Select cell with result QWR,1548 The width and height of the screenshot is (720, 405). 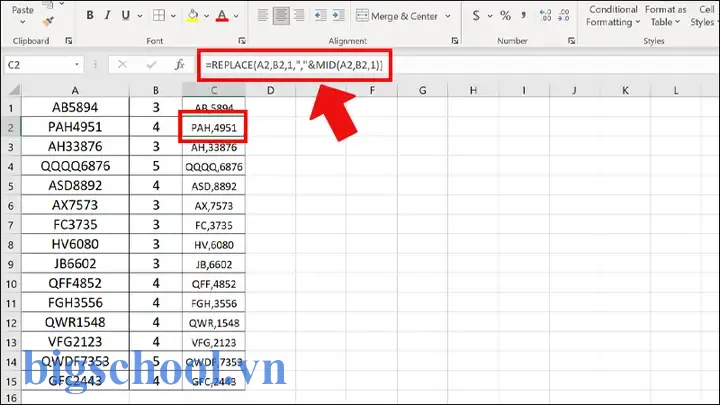(214, 322)
